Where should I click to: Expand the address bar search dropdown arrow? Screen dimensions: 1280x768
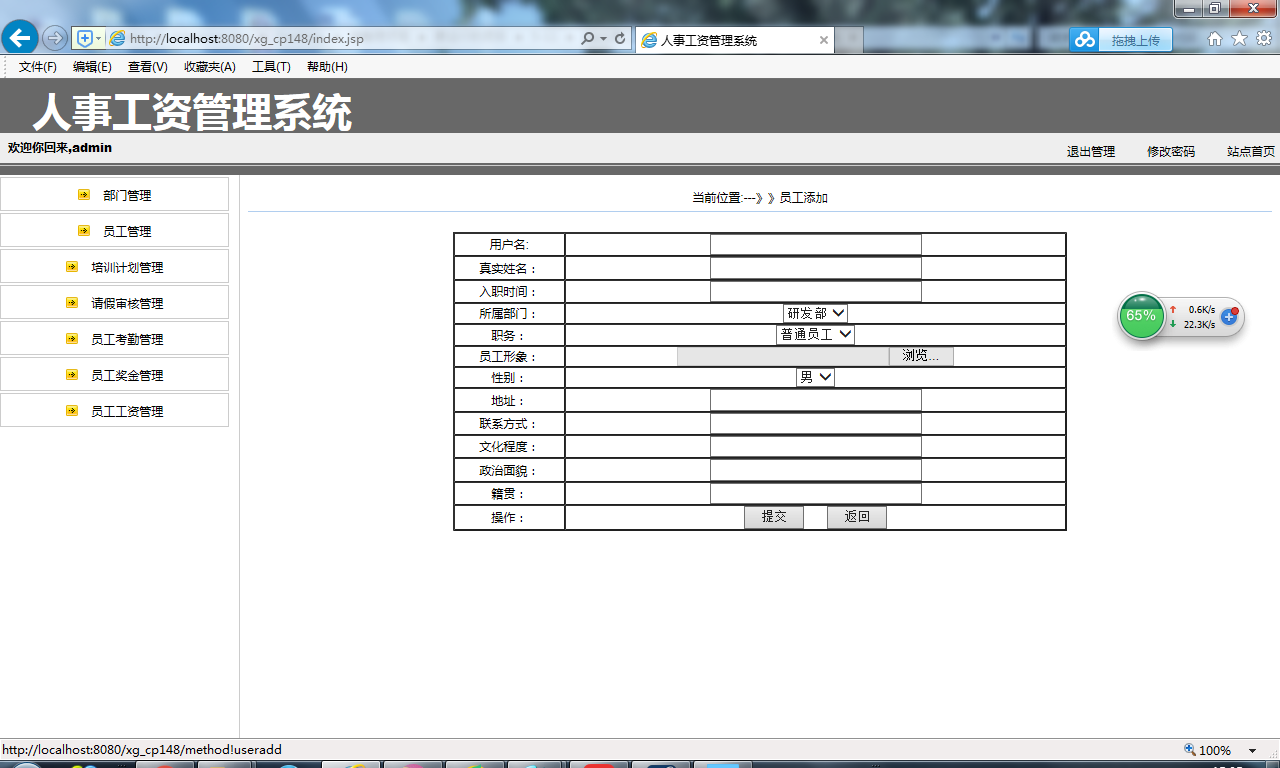point(603,39)
